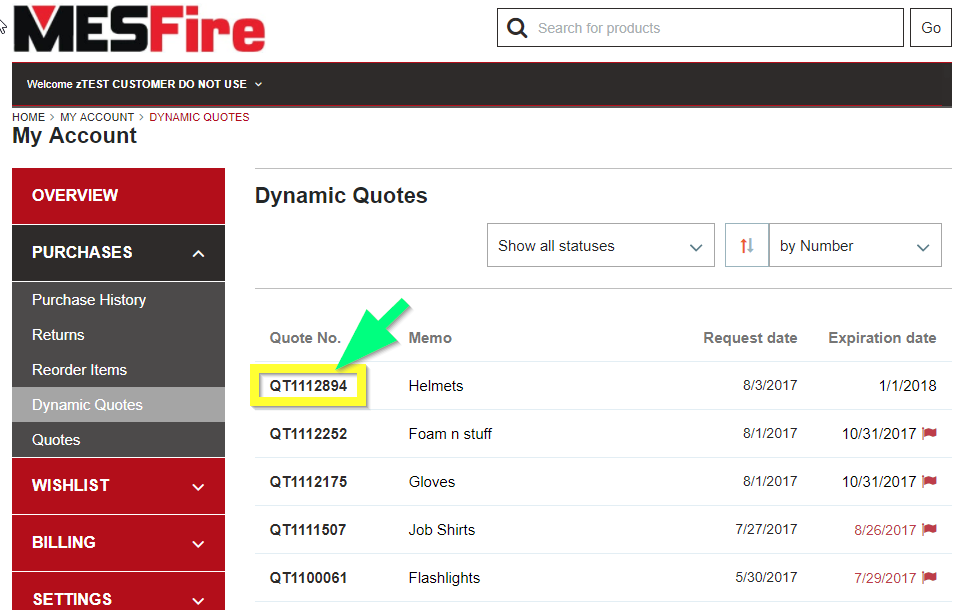Click expiration date 1/1/2018
The height and width of the screenshot is (610, 968).
coord(908,386)
